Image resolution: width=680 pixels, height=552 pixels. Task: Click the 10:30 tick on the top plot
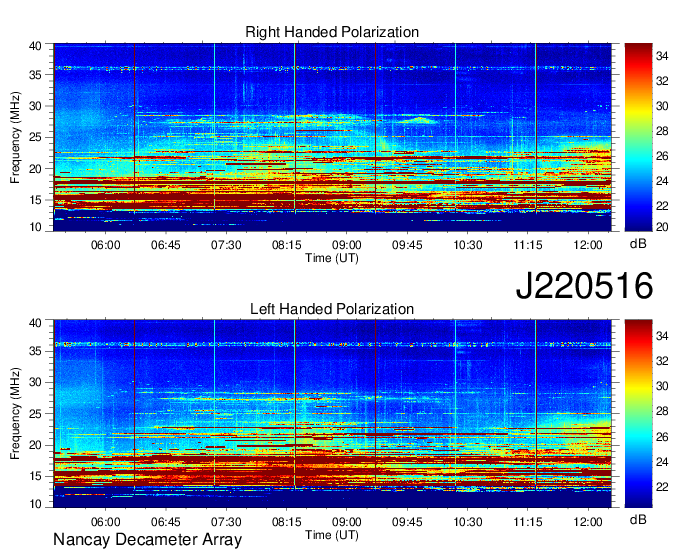pos(468,245)
